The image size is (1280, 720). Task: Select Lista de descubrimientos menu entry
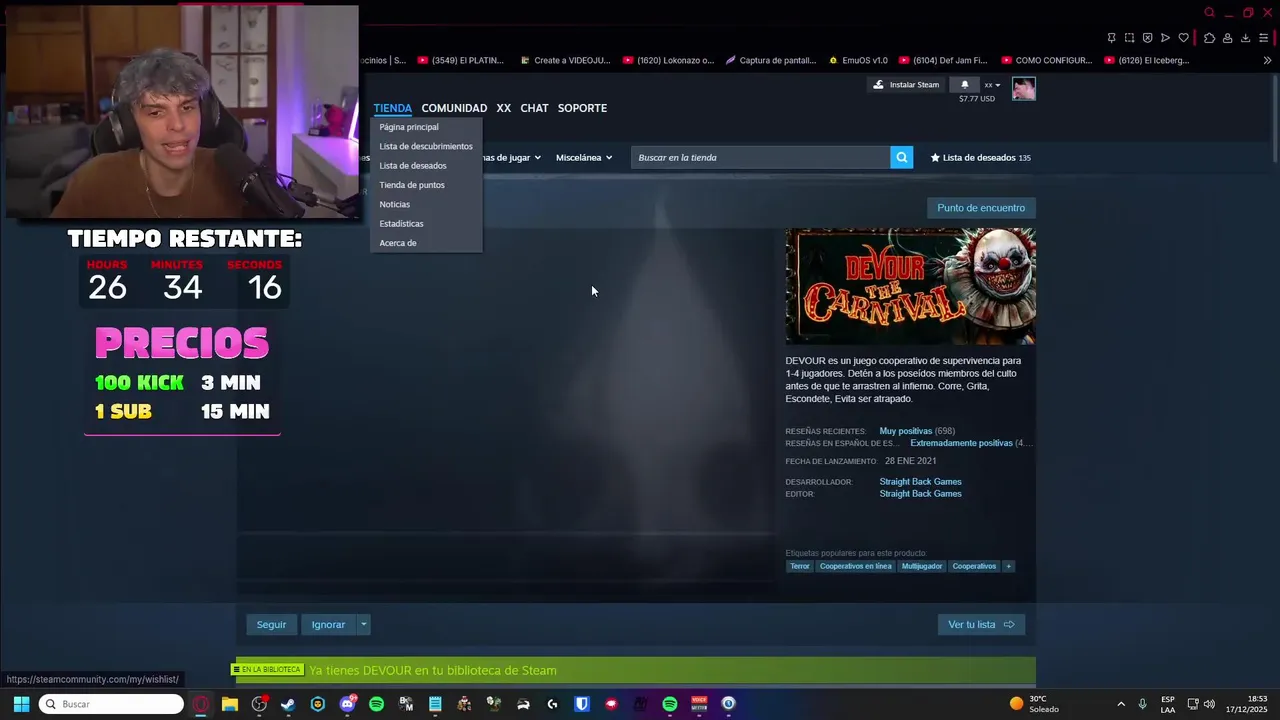(426, 146)
